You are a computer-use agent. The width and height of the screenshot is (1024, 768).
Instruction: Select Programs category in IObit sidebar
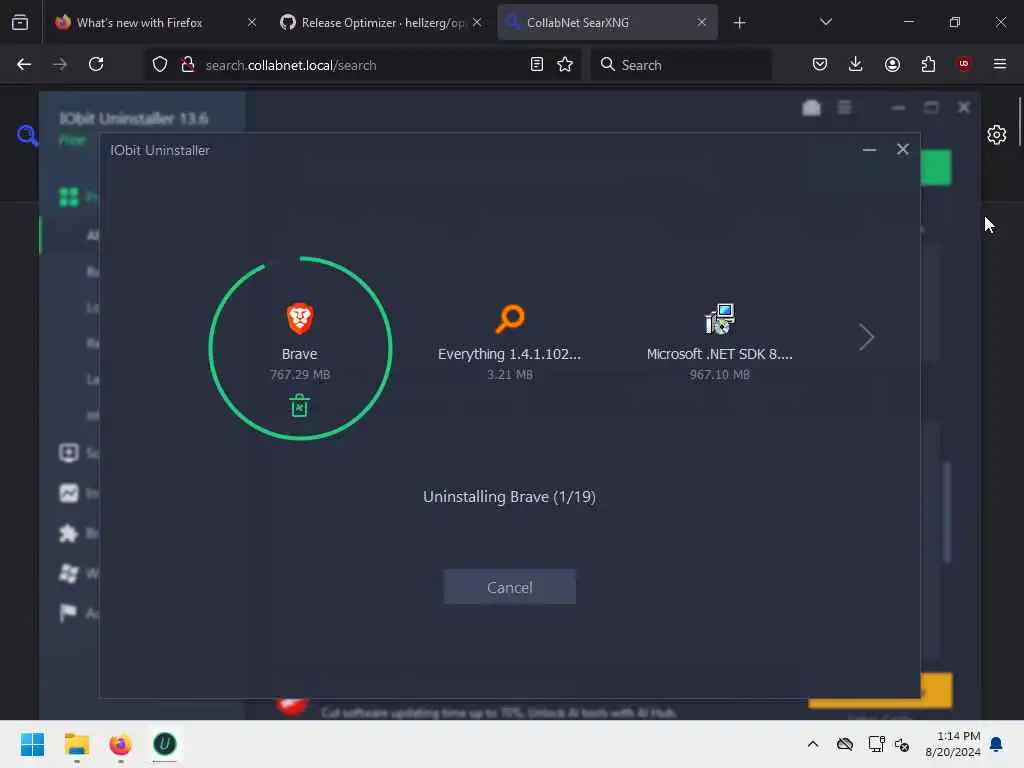point(69,197)
